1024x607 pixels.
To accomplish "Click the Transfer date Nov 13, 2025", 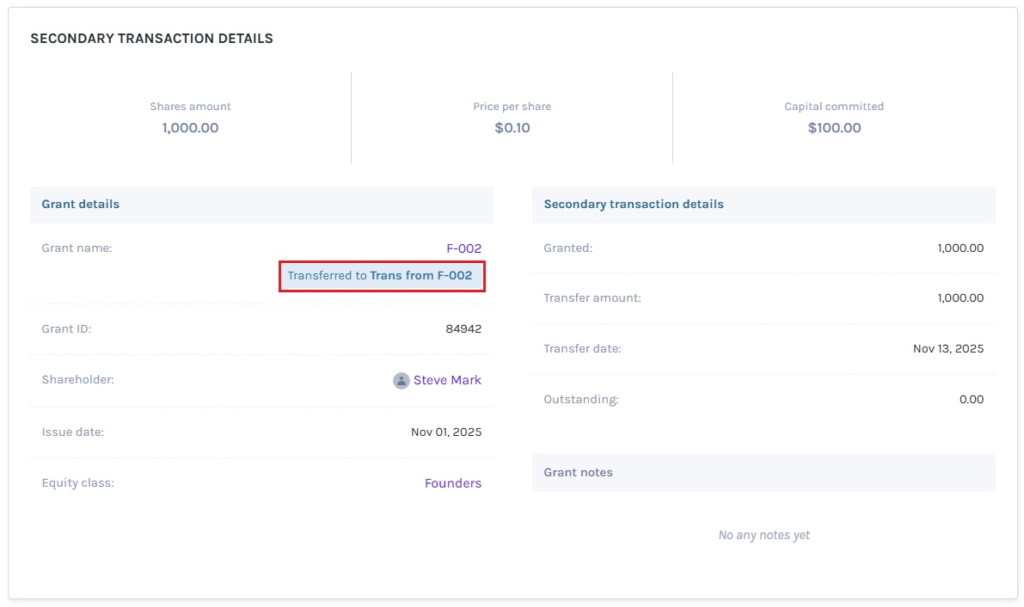I will 948,349.
